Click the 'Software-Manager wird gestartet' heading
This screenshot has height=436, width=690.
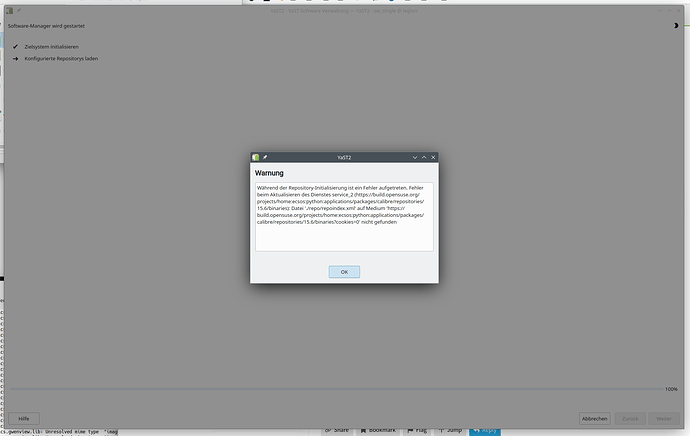point(46,26)
